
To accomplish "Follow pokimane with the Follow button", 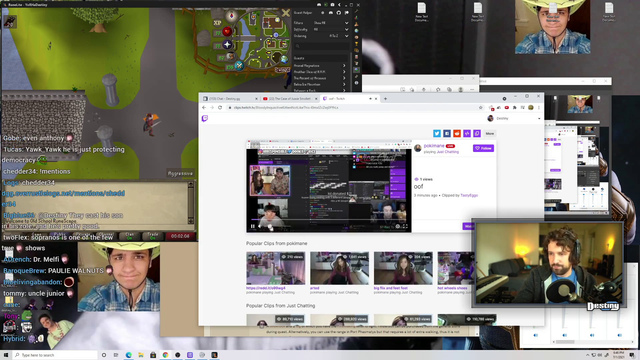I will [483, 148].
